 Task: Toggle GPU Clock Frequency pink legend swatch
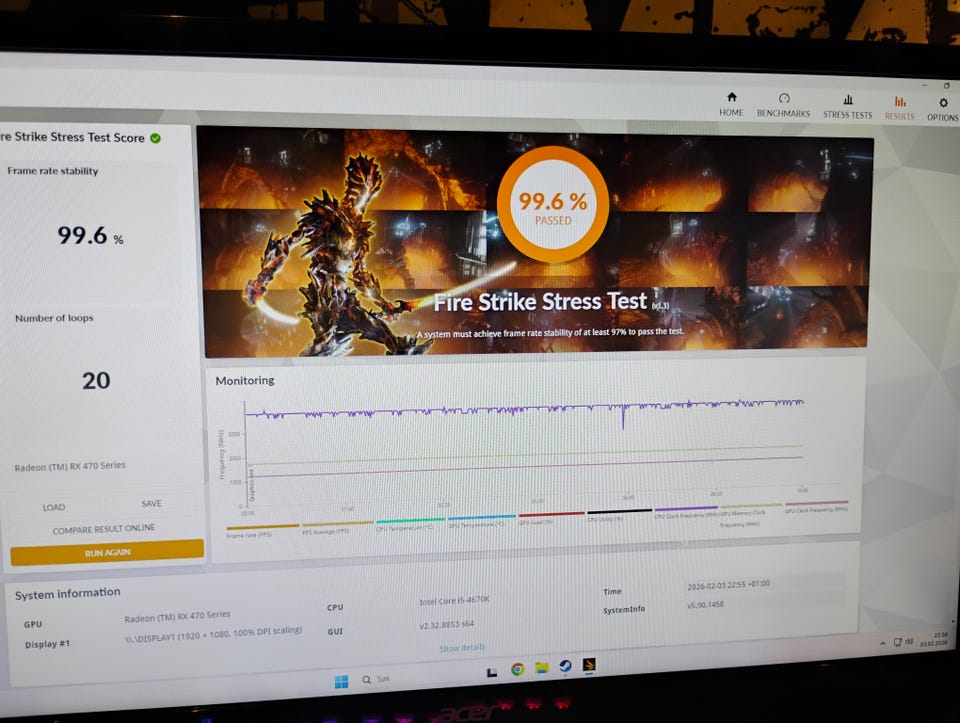tap(816, 504)
